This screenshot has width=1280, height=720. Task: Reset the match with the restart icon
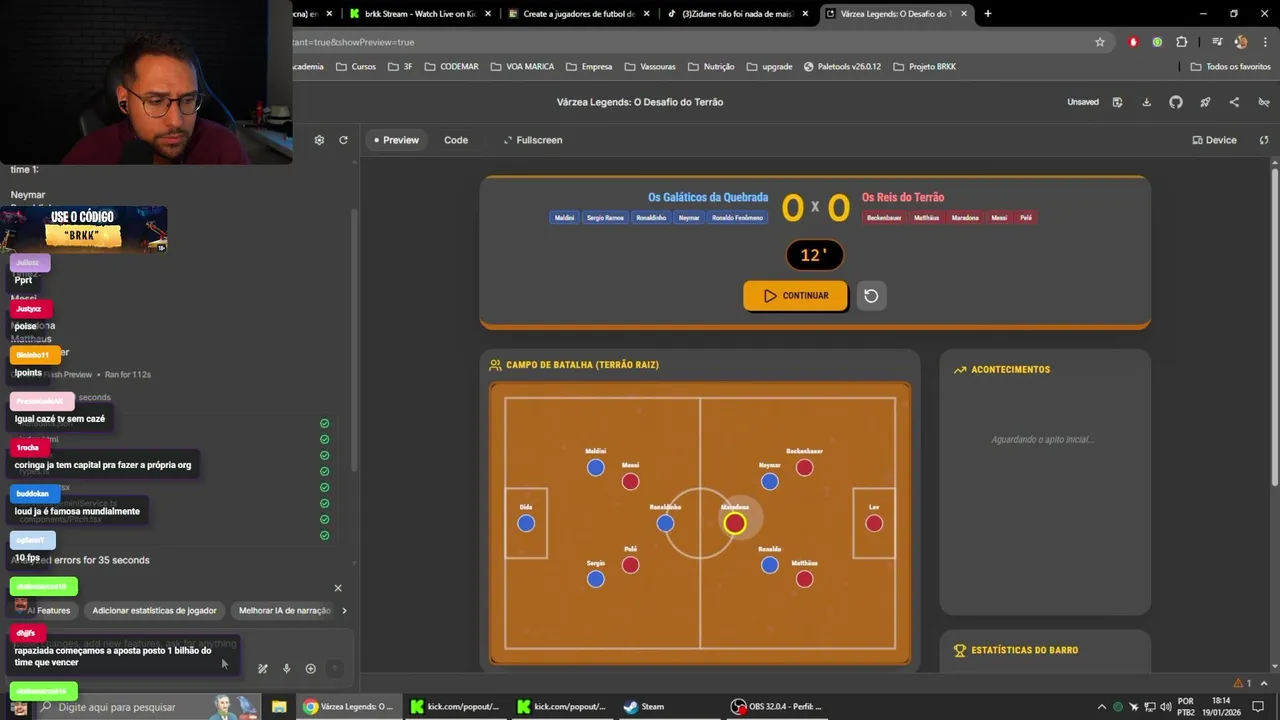(x=871, y=296)
